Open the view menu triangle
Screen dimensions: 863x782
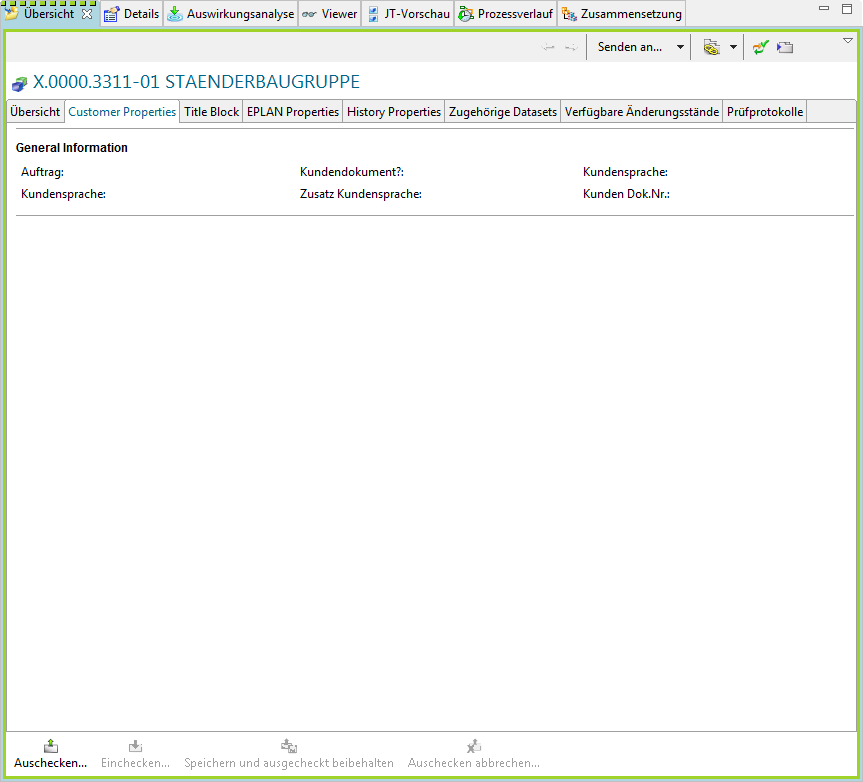coord(848,41)
